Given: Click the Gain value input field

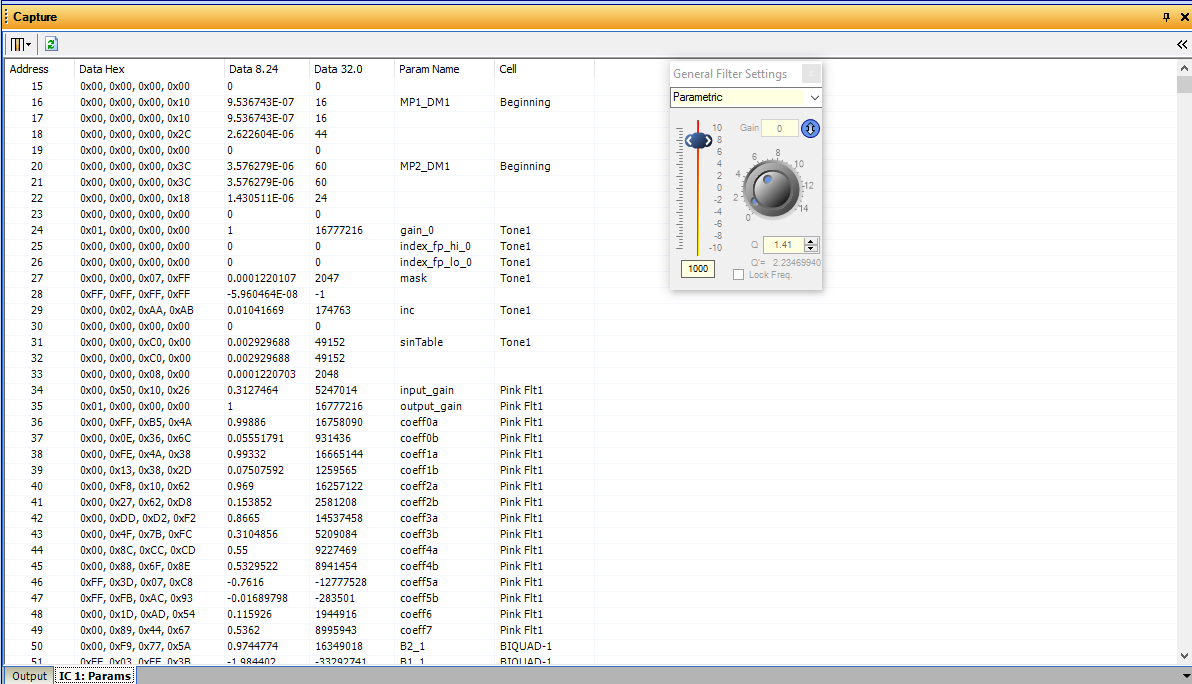Looking at the screenshot, I should [779, 128].
